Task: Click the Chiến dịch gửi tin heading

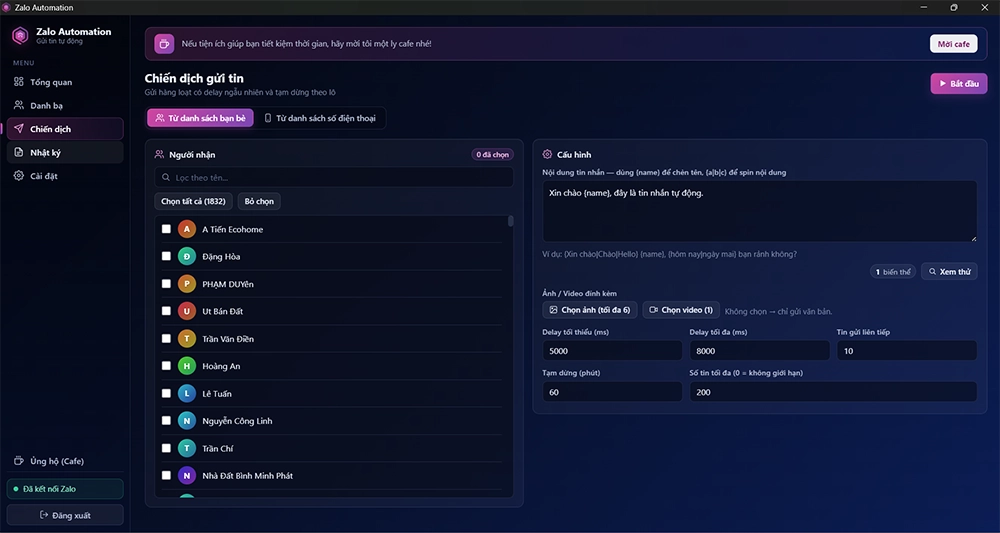Action: 194,78
